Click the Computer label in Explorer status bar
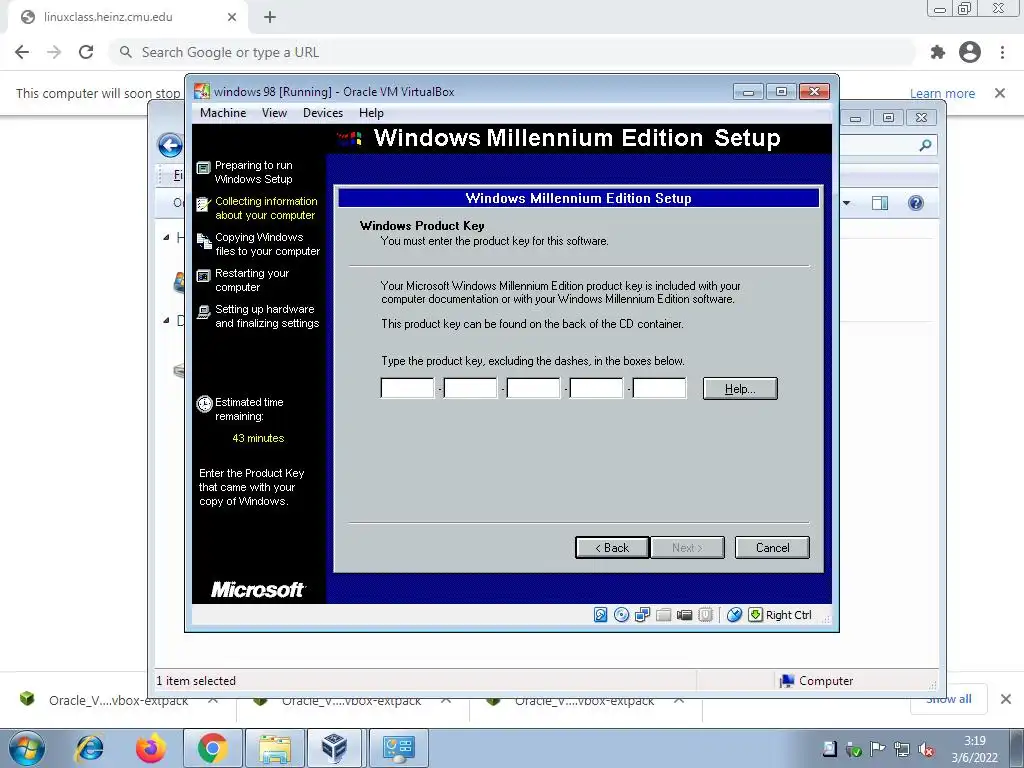 825,681
